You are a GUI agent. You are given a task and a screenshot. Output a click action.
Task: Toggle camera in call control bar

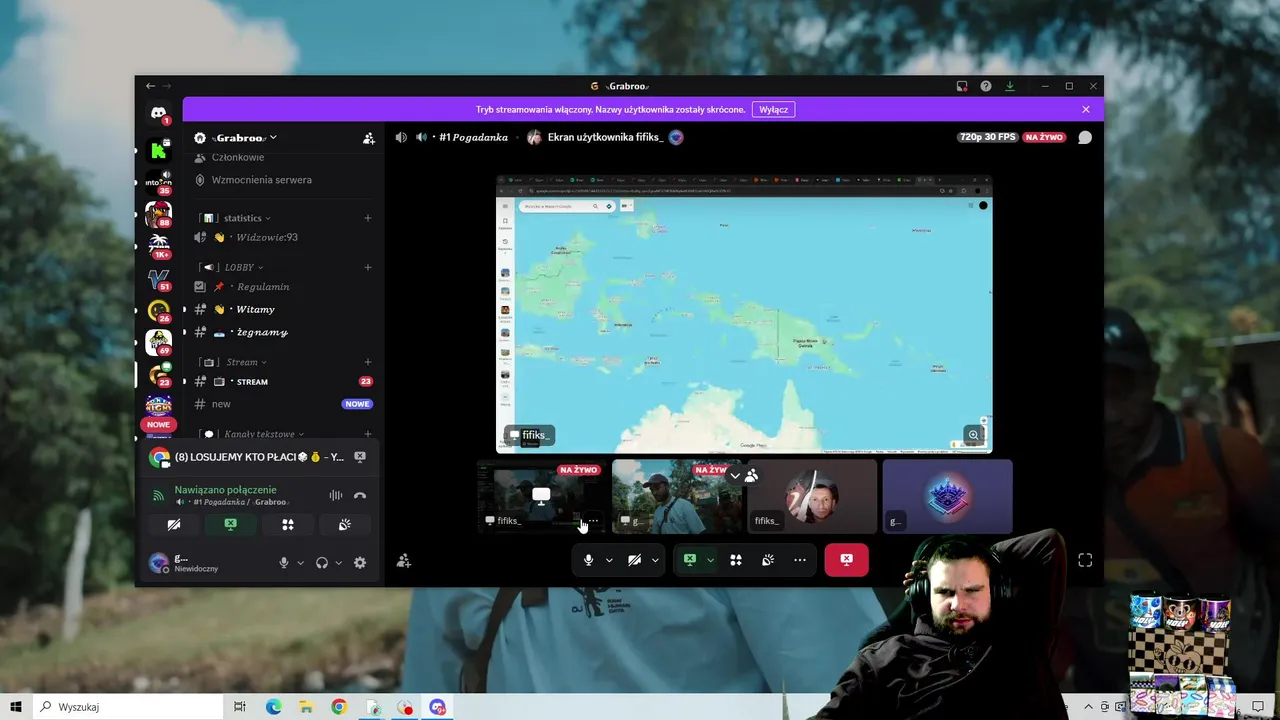pyautogui.click(x=634, y=560)
